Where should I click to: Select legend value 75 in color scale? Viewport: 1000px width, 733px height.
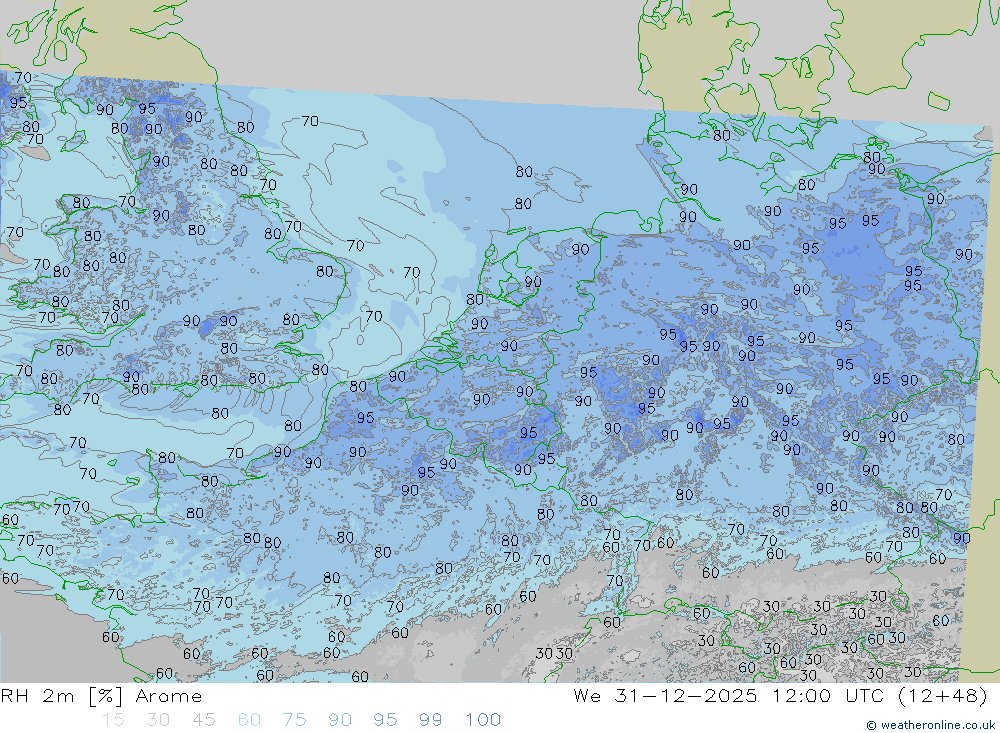click(x=295, y=720)
